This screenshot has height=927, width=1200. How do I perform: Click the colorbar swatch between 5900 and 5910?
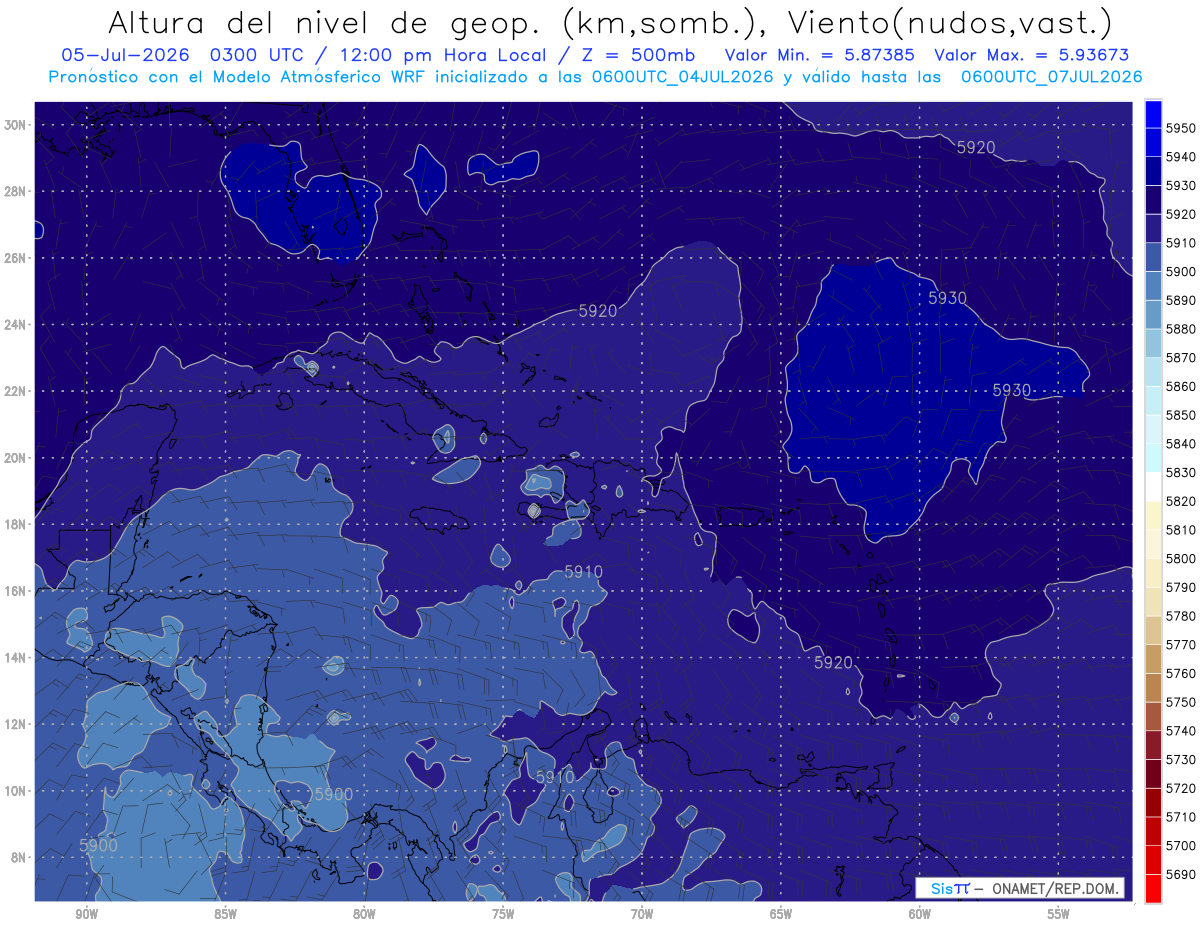click(1153, 256)
